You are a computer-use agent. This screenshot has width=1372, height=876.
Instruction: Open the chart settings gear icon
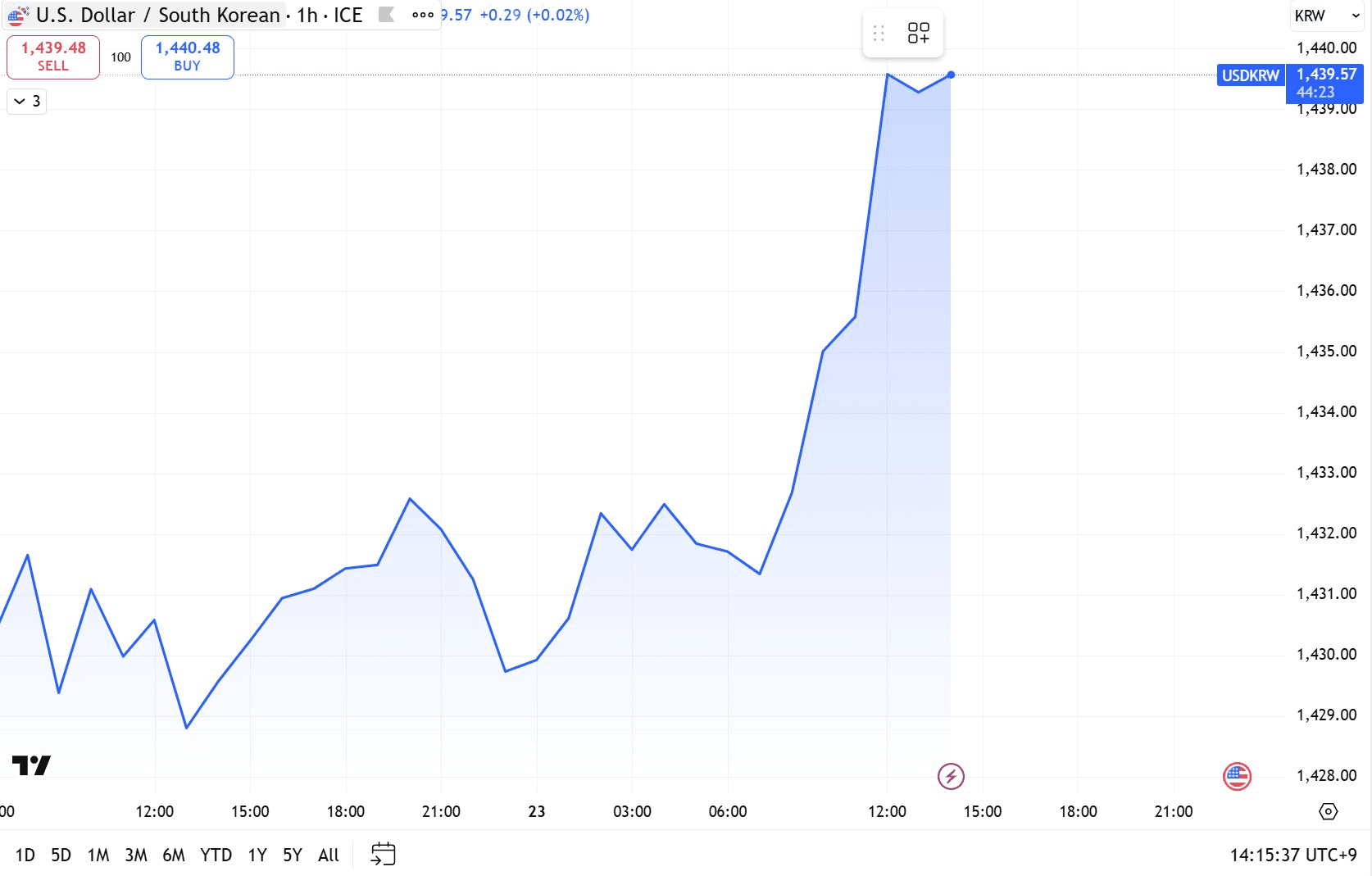click(x=1328, y=811)
